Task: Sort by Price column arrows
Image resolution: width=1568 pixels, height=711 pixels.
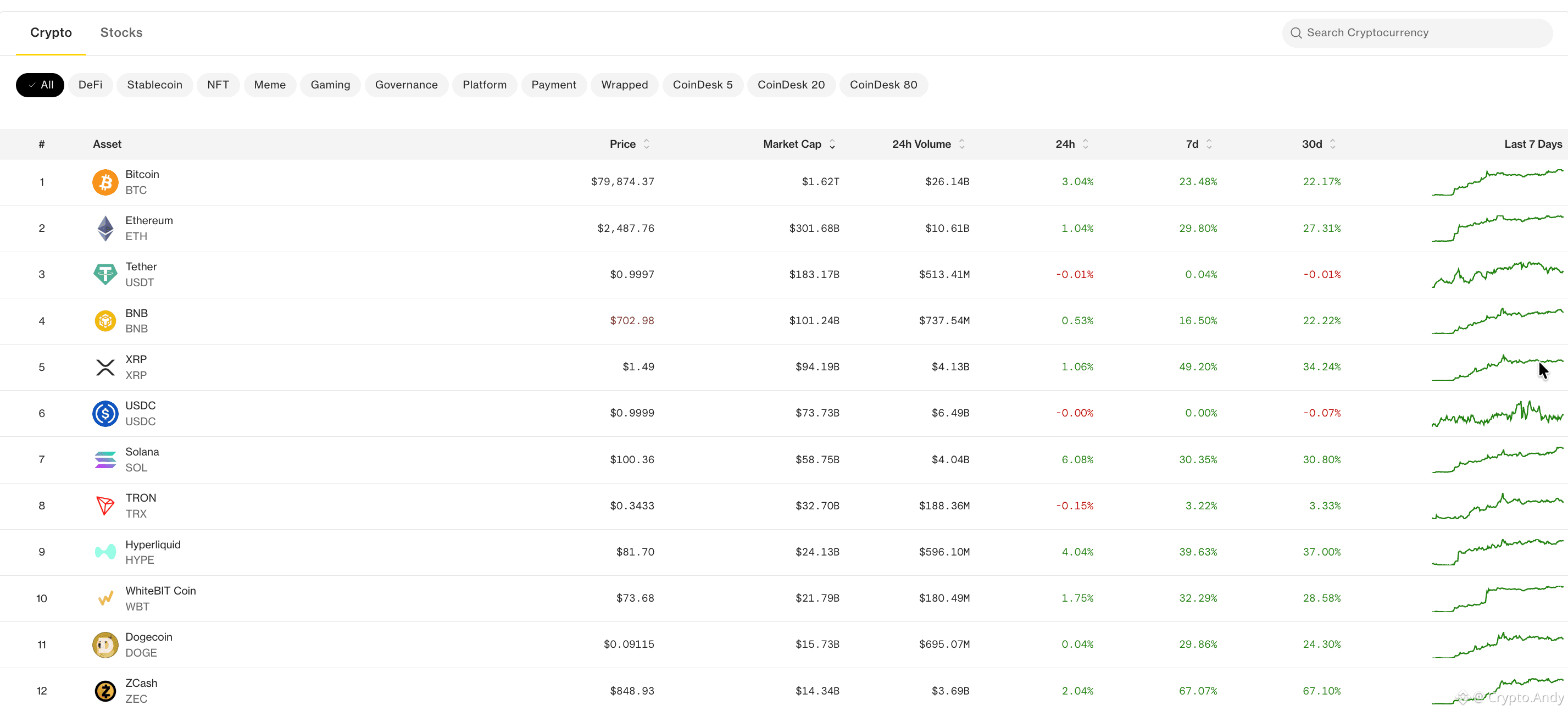Action: [647, 145]
